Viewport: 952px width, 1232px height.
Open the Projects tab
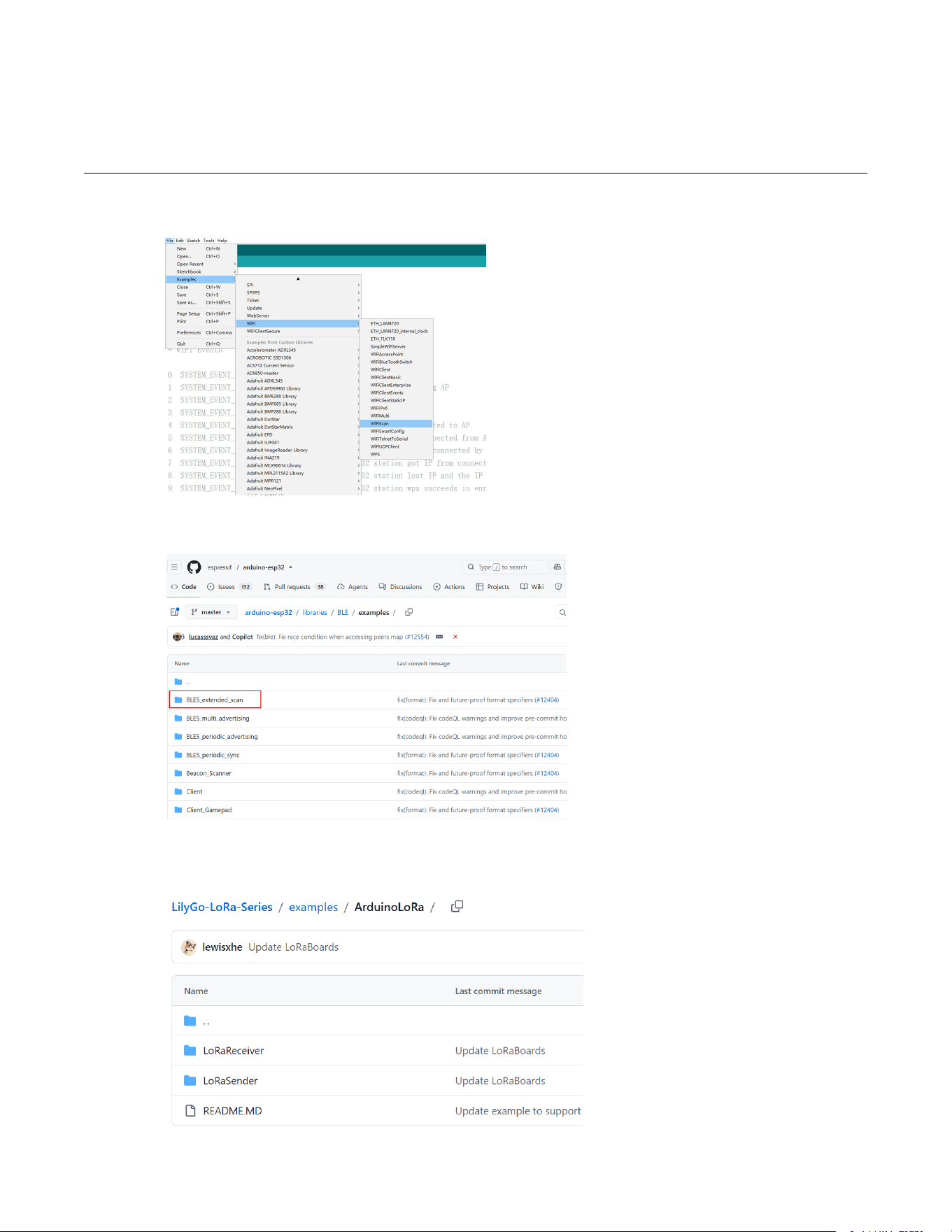click(492, 587)
